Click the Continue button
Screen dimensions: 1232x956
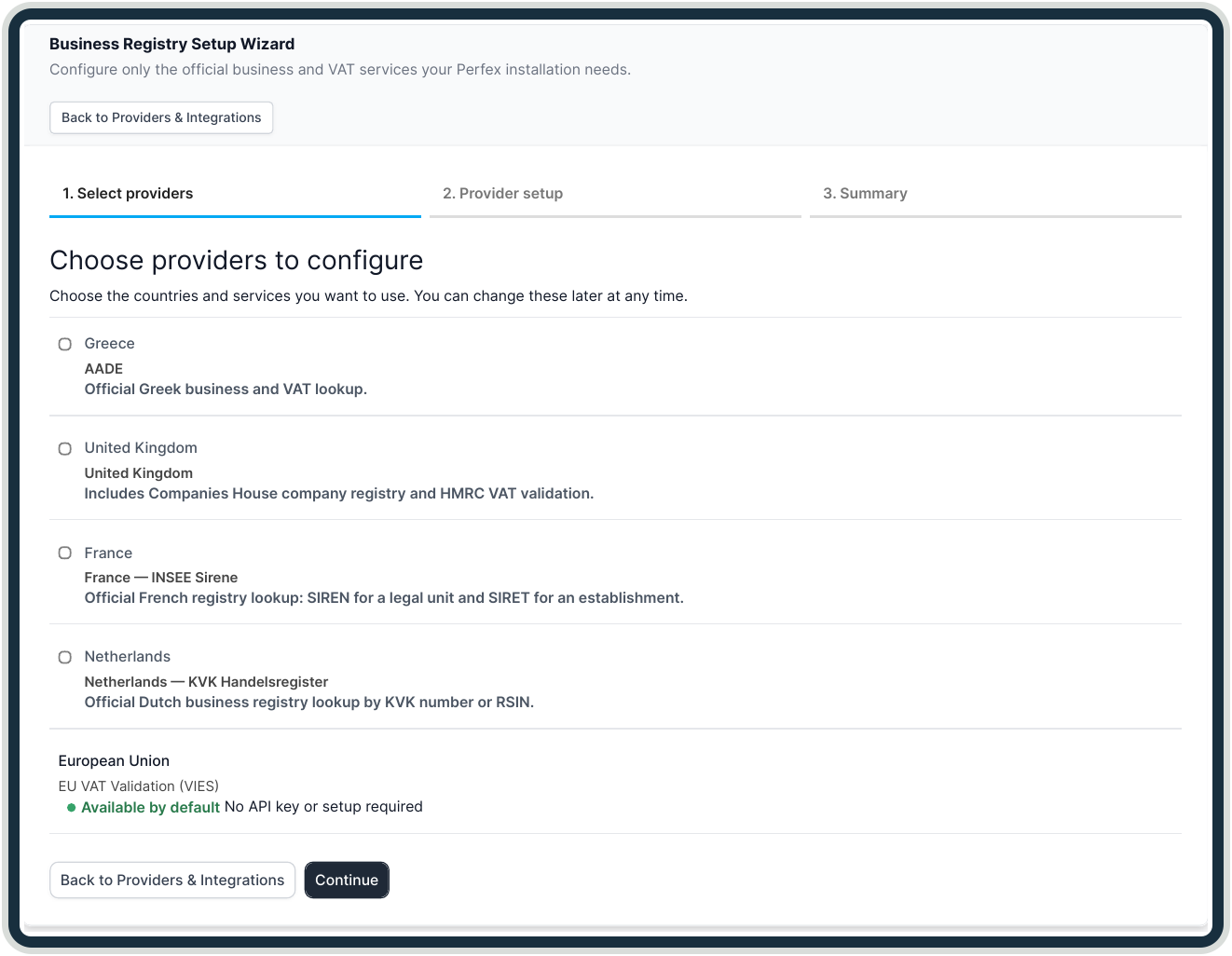point(347,880)
